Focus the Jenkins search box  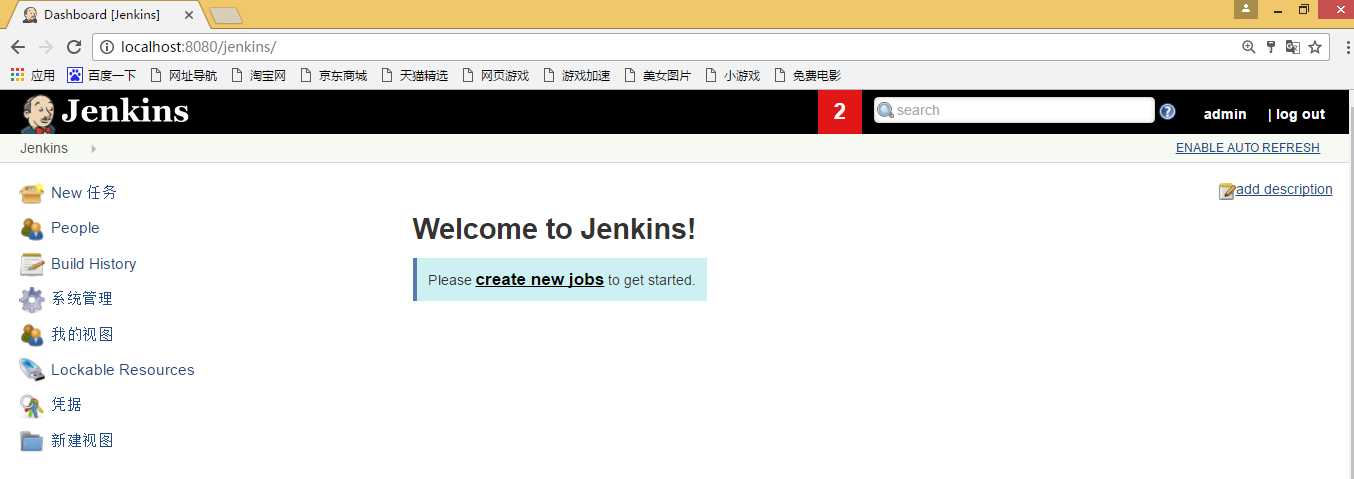click(x=1014, y=110)
